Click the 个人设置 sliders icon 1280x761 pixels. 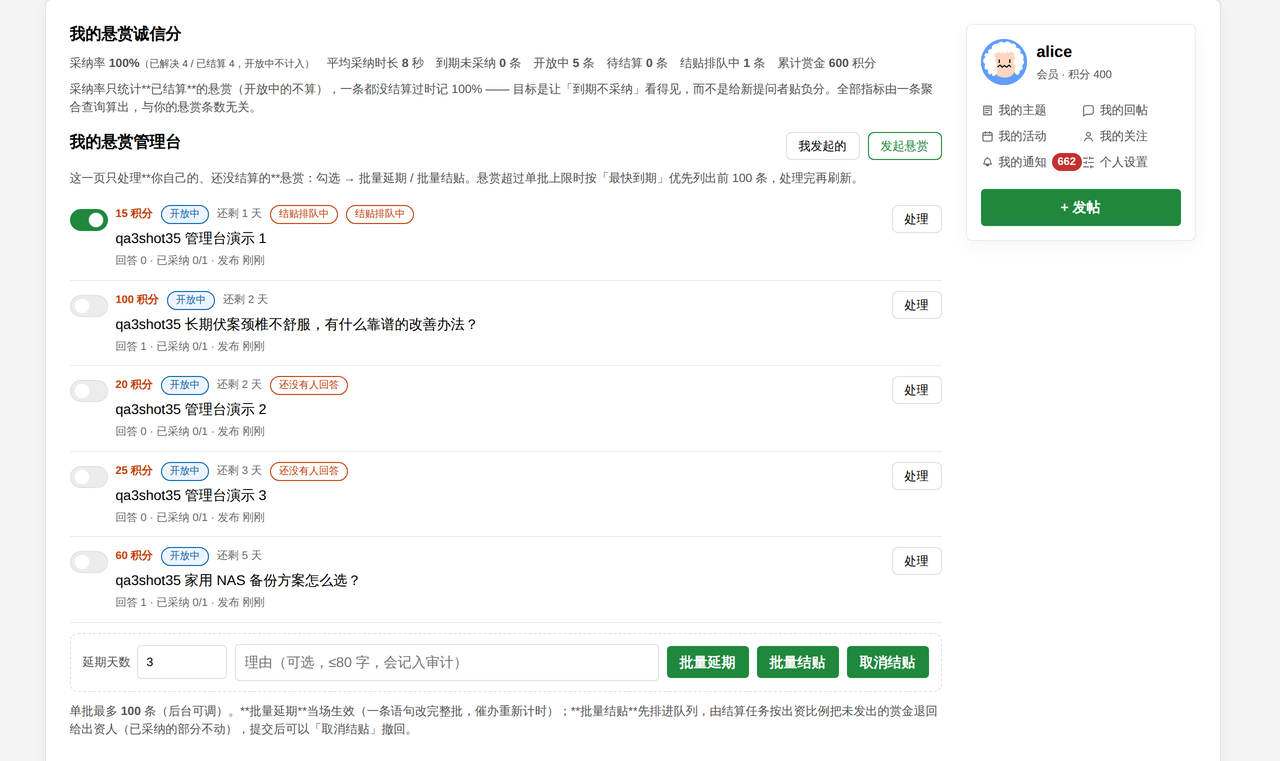tap(1088, 162)
